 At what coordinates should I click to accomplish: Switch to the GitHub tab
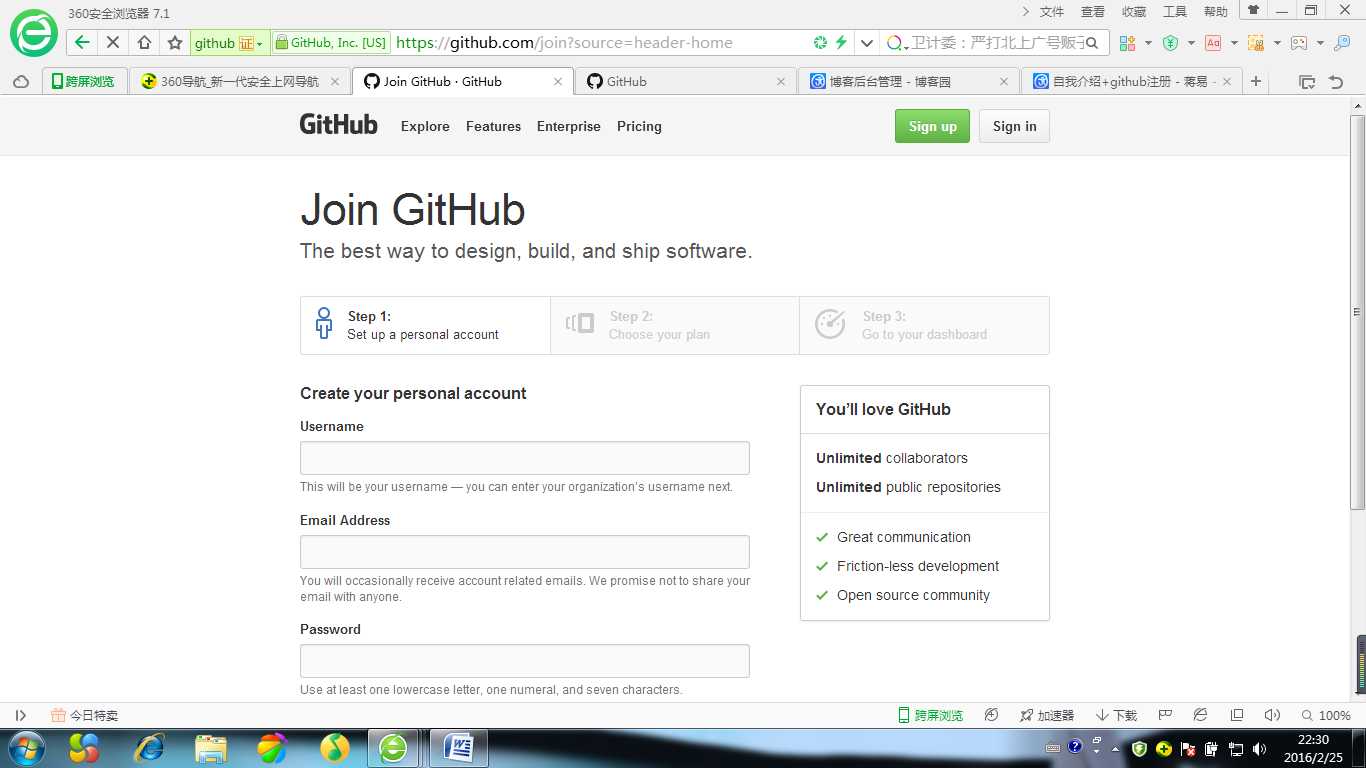point(686,82)
